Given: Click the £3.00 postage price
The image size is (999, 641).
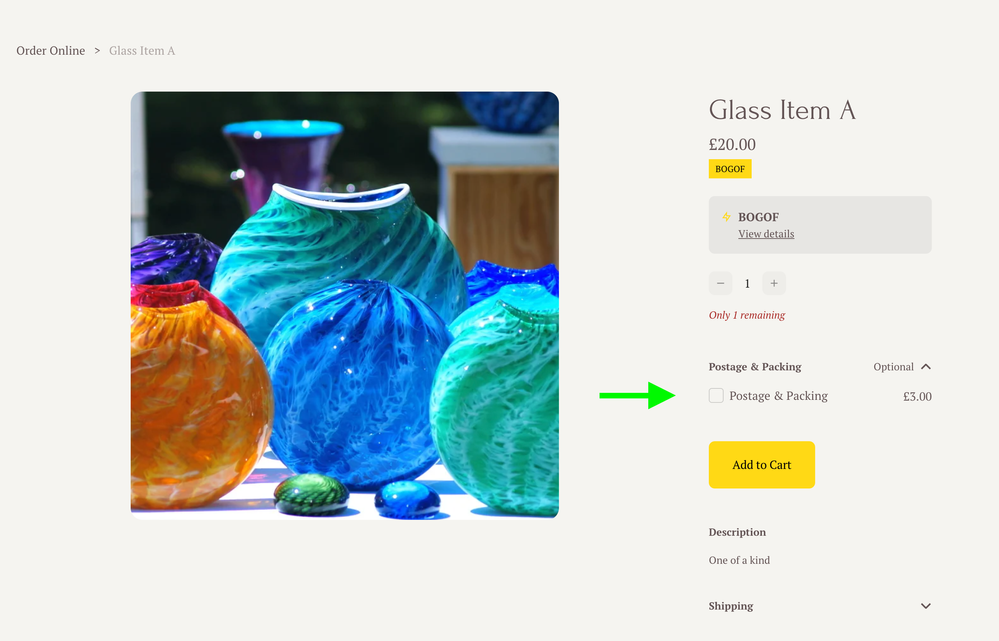Looking at the screenshot, I should pos(917,397).
